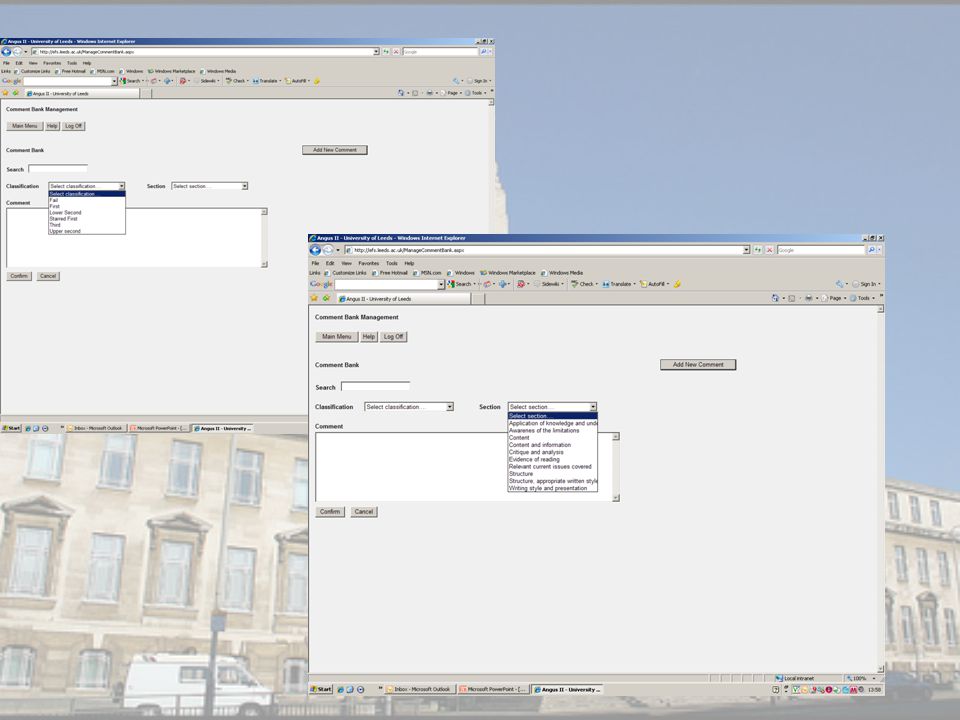Click the red Stop icon in the back window
Image resolution: width=960 pixels, height=720 pixels.
tap(396, 52)
